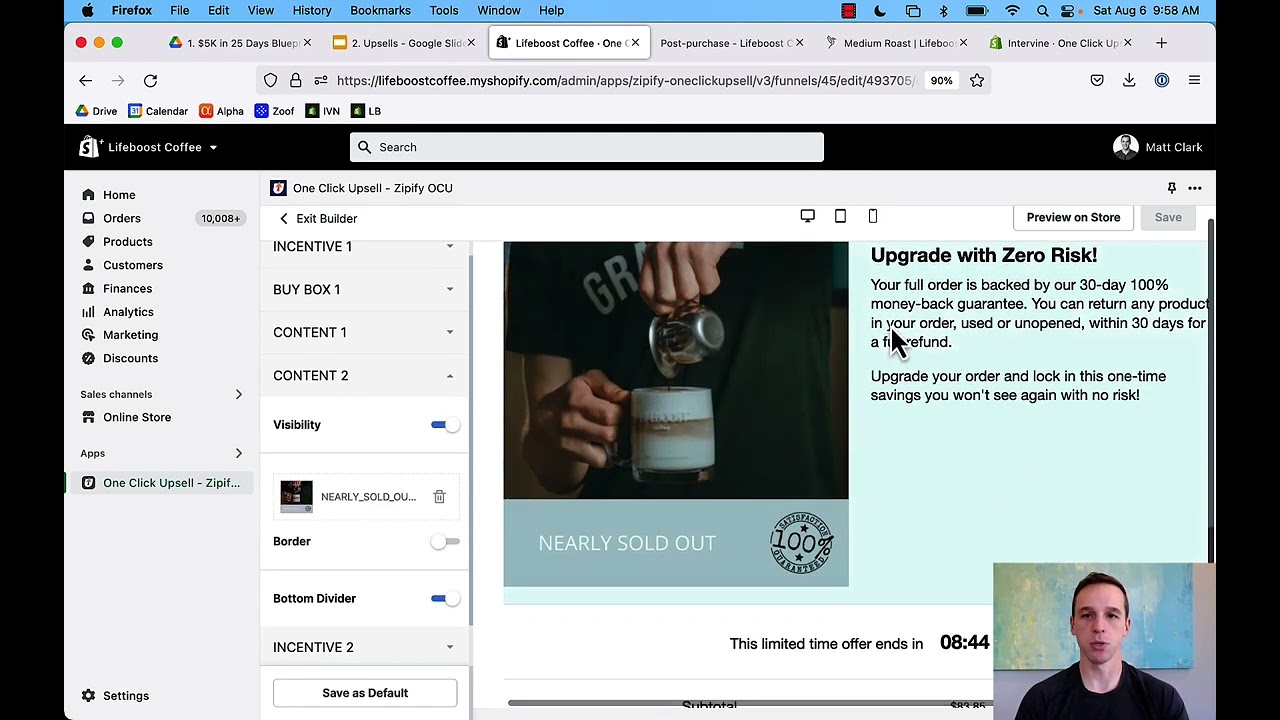
Task: Open the IVN bookmark
Action: (x=322, y=111)
